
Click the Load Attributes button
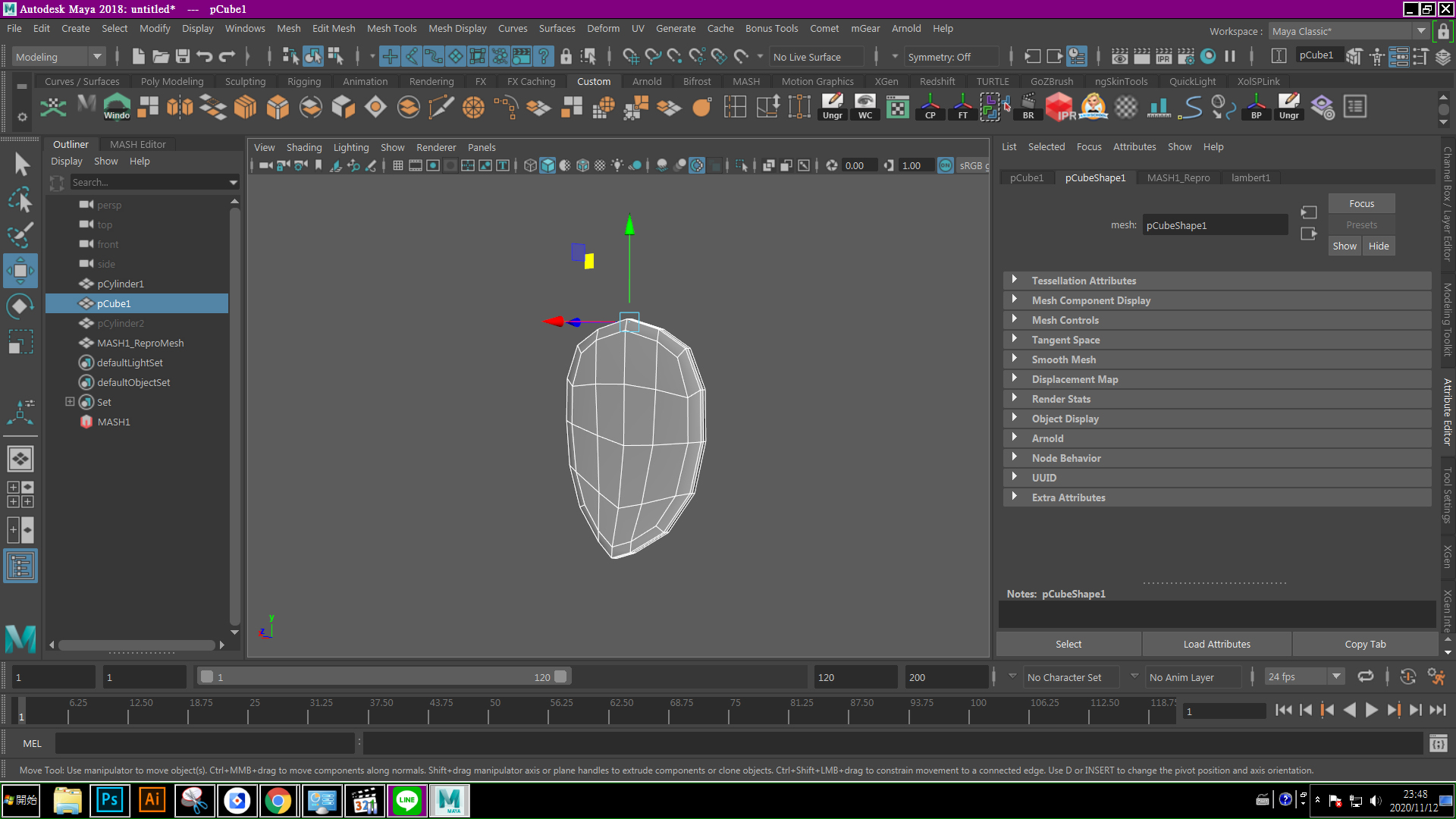[x=1216, y=644]
